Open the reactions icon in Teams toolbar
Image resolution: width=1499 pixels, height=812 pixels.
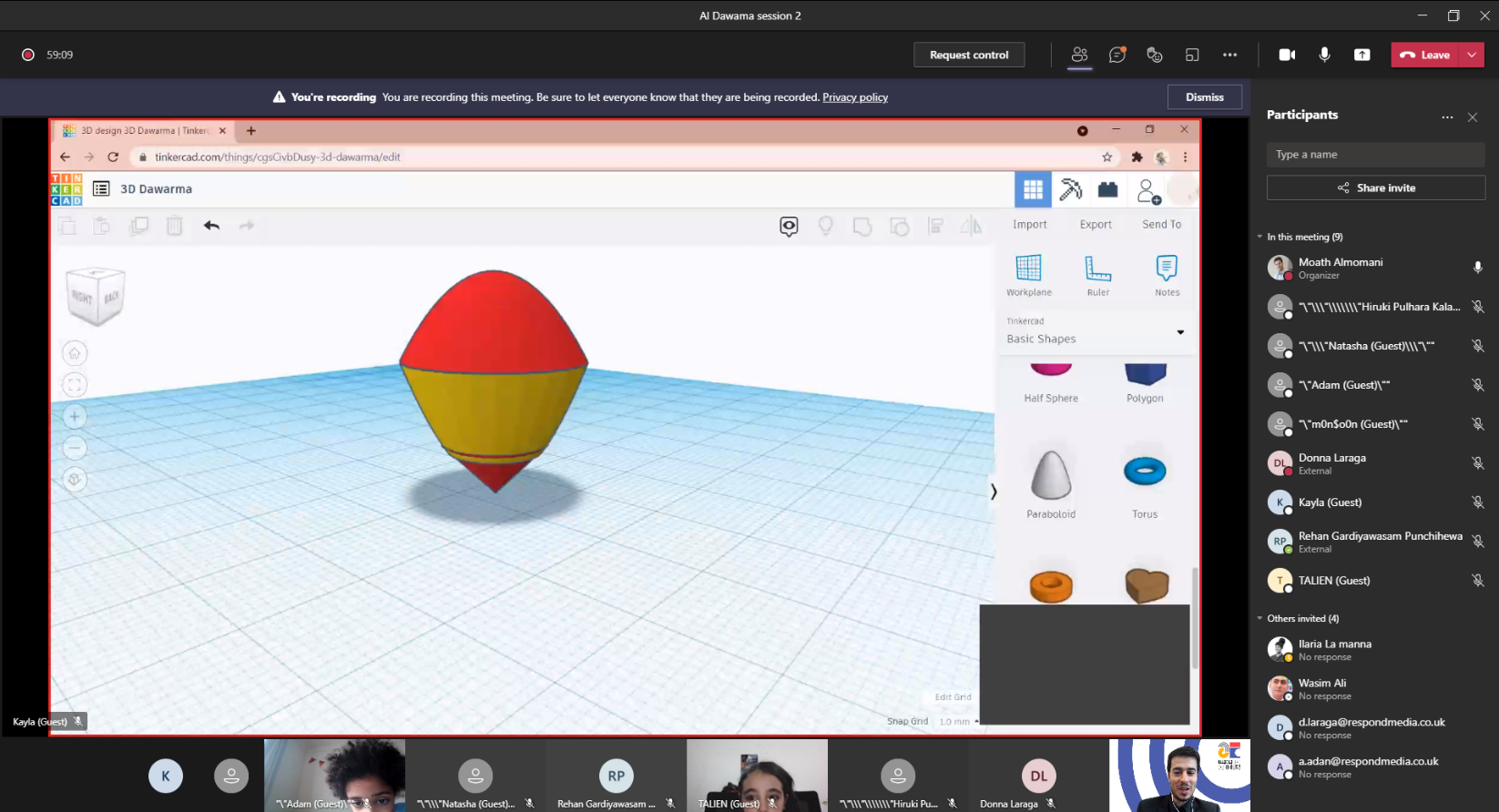click(x=1155, y=55)
